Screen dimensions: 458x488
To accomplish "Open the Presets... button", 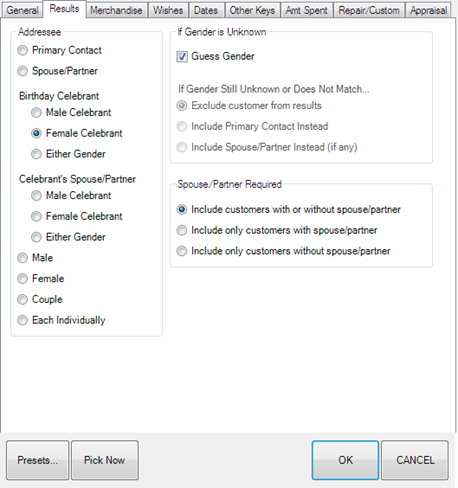I will pos(38,460).
